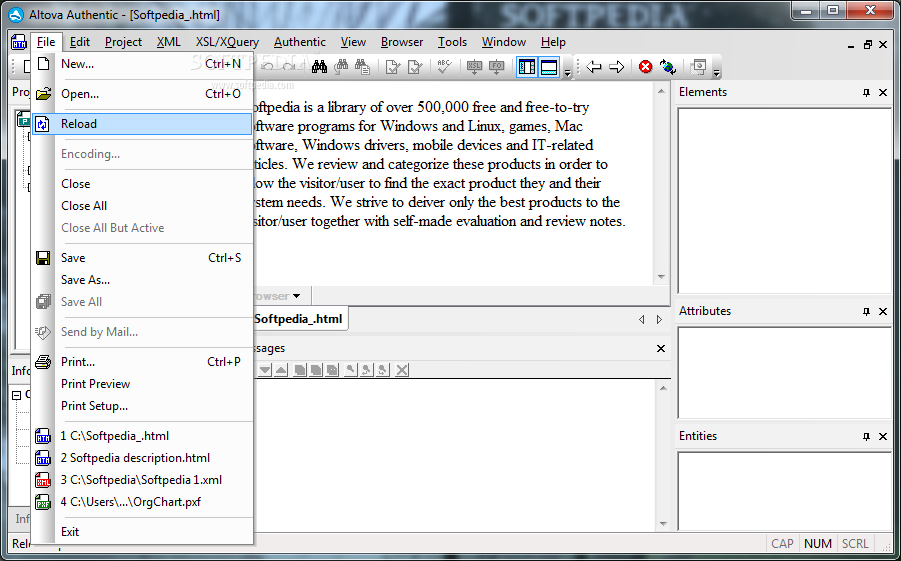Click the NUM status bar indicator
This screenshot has height=561, width=901.
tap(818, 543)
